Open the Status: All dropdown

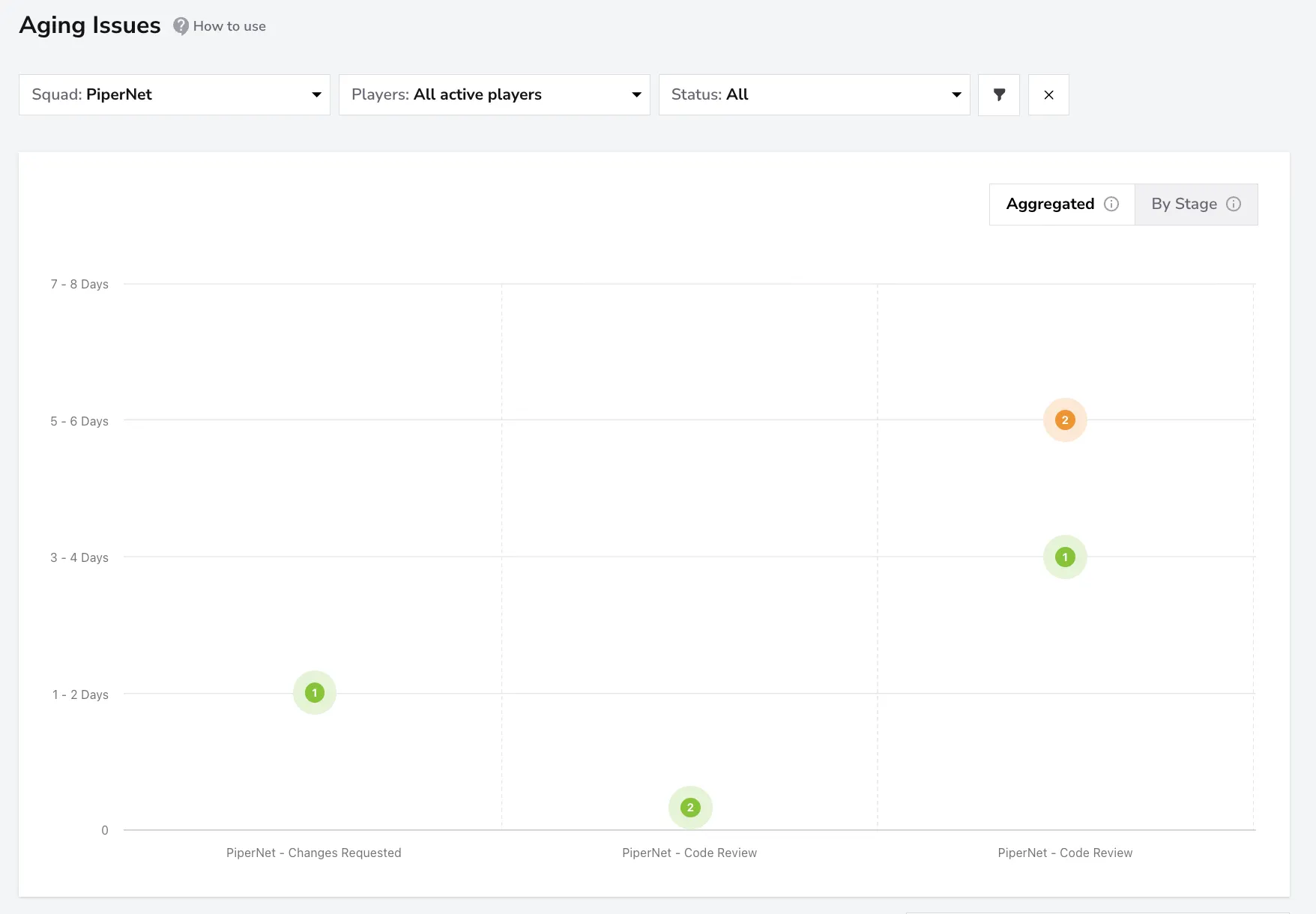(x=815, y=94)
